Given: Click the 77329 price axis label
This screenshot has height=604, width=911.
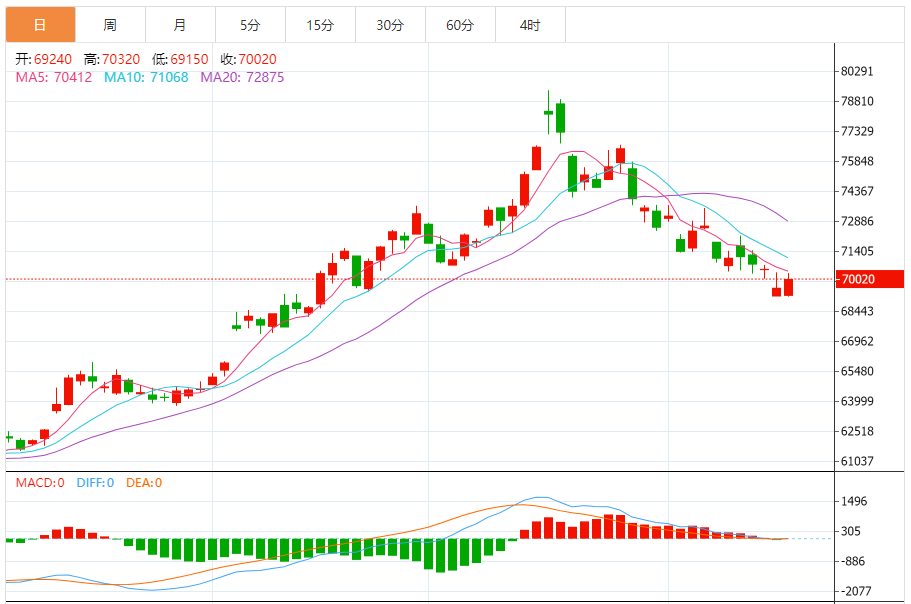Looking at the screenshot, I should click(858, 131).
